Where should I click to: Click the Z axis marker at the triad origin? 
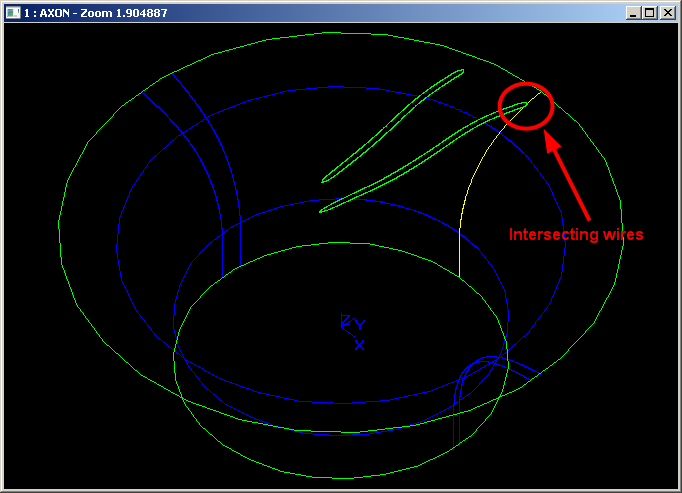(345, 322)
